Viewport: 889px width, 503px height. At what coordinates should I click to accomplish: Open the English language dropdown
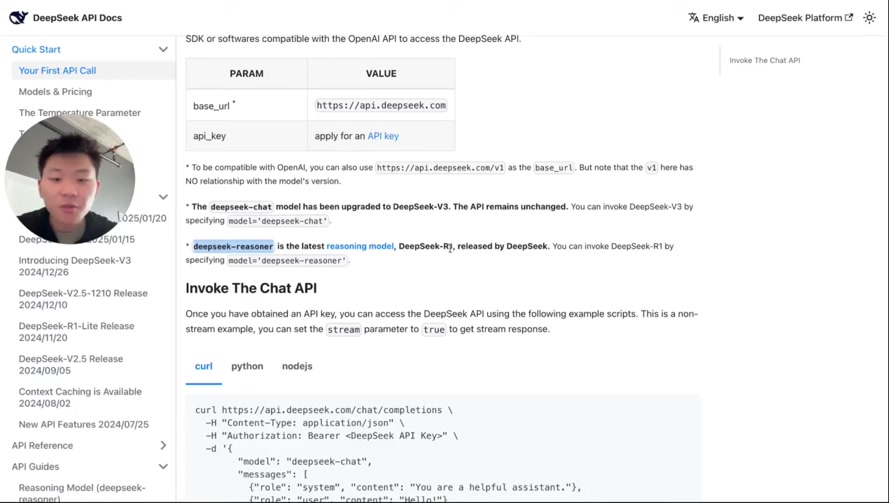716,18
